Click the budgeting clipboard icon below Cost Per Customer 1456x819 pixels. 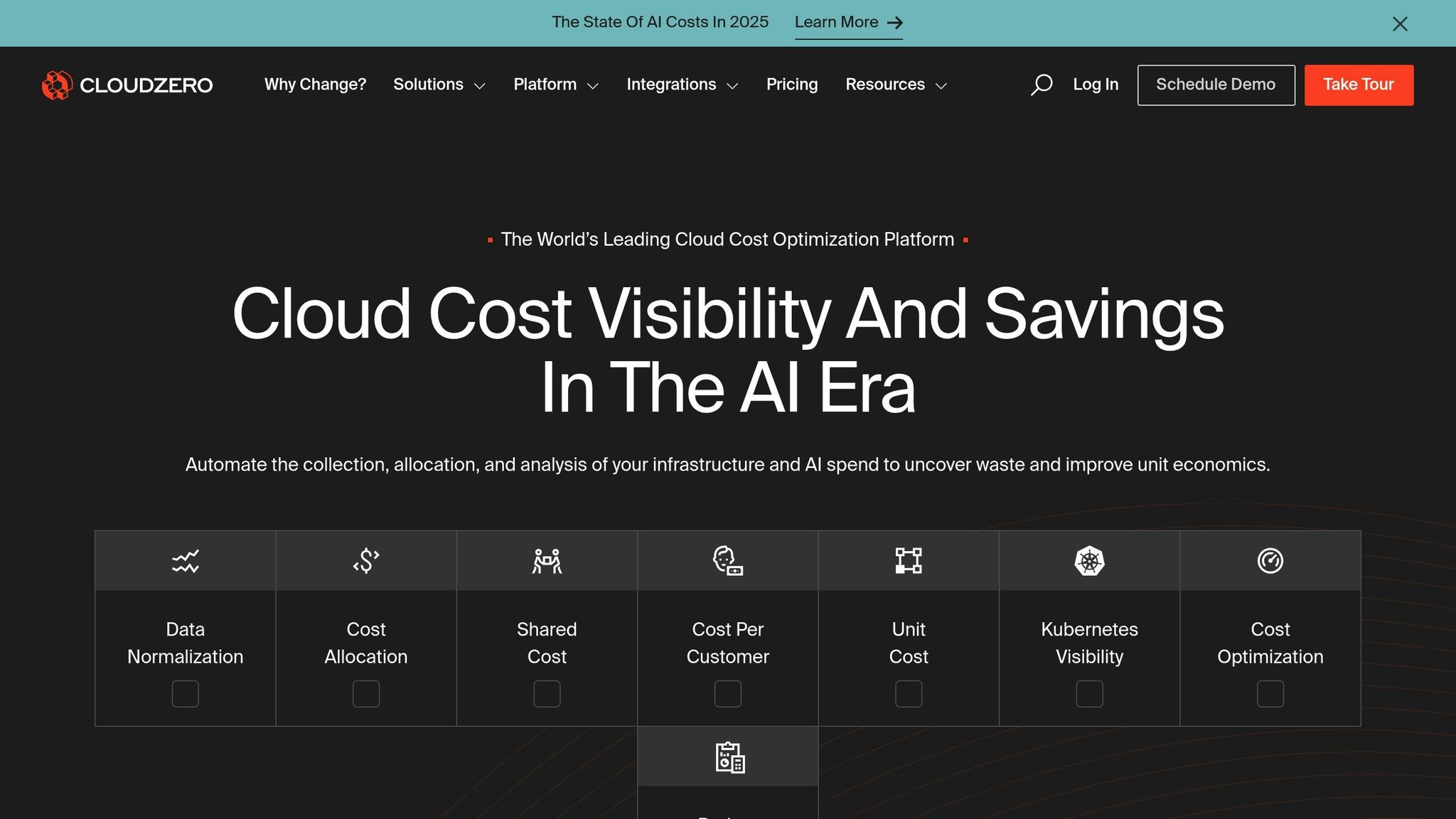730,757
